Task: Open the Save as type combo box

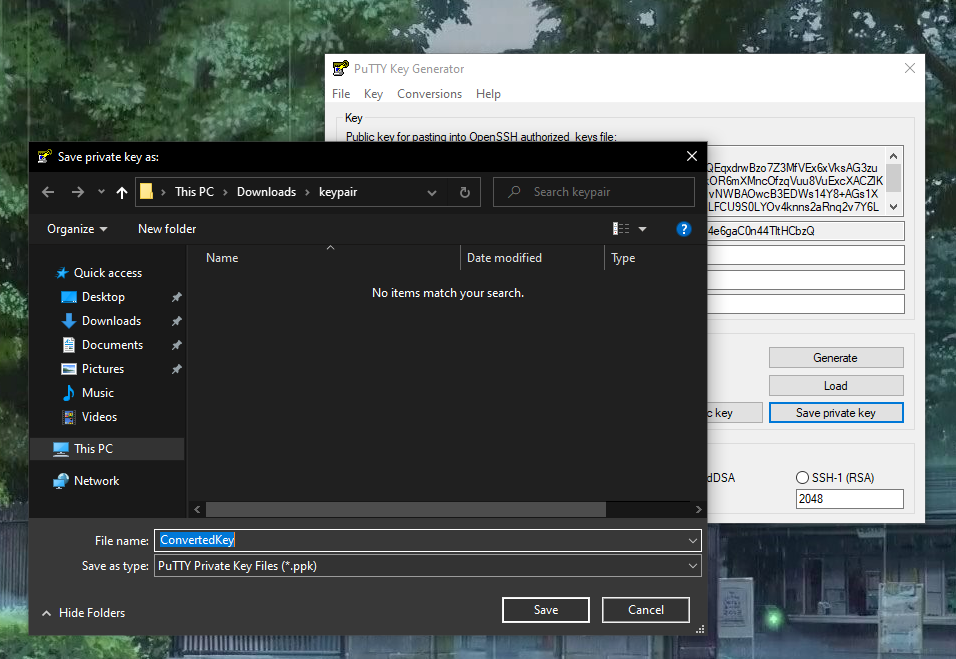Action: click(427, 566)
